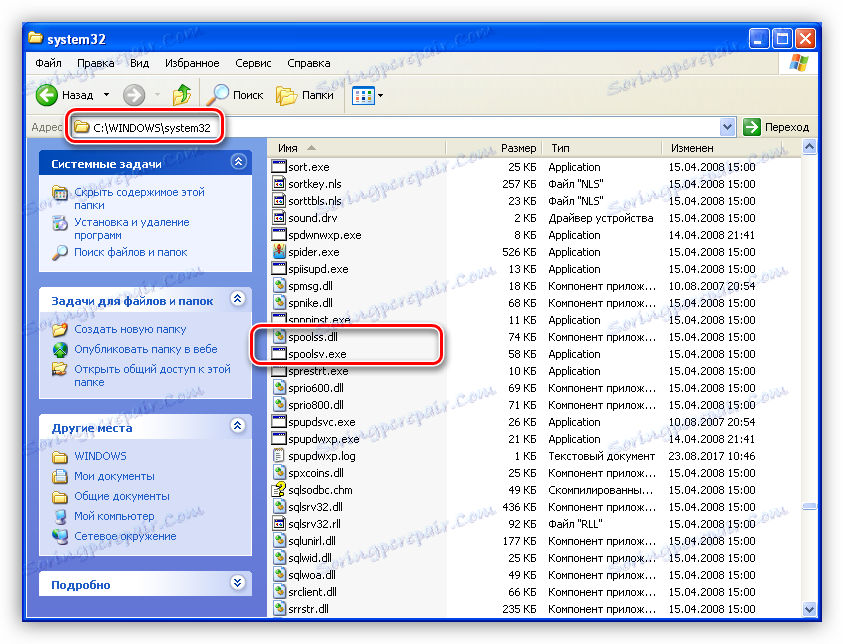Click Создать новую папку link
The width and height of the screenshot is (844, 644).
coord(130,329)
